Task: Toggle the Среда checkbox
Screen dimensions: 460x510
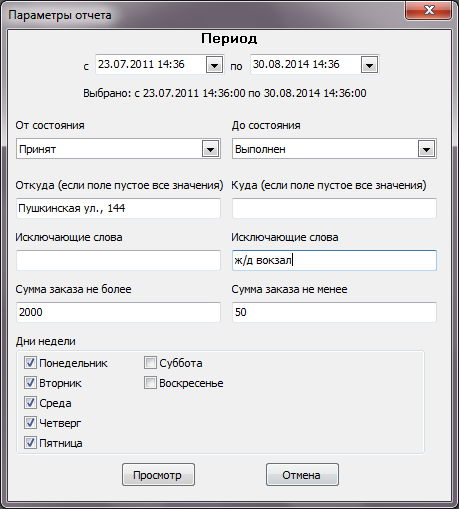Action: click(x=30, y=403)
